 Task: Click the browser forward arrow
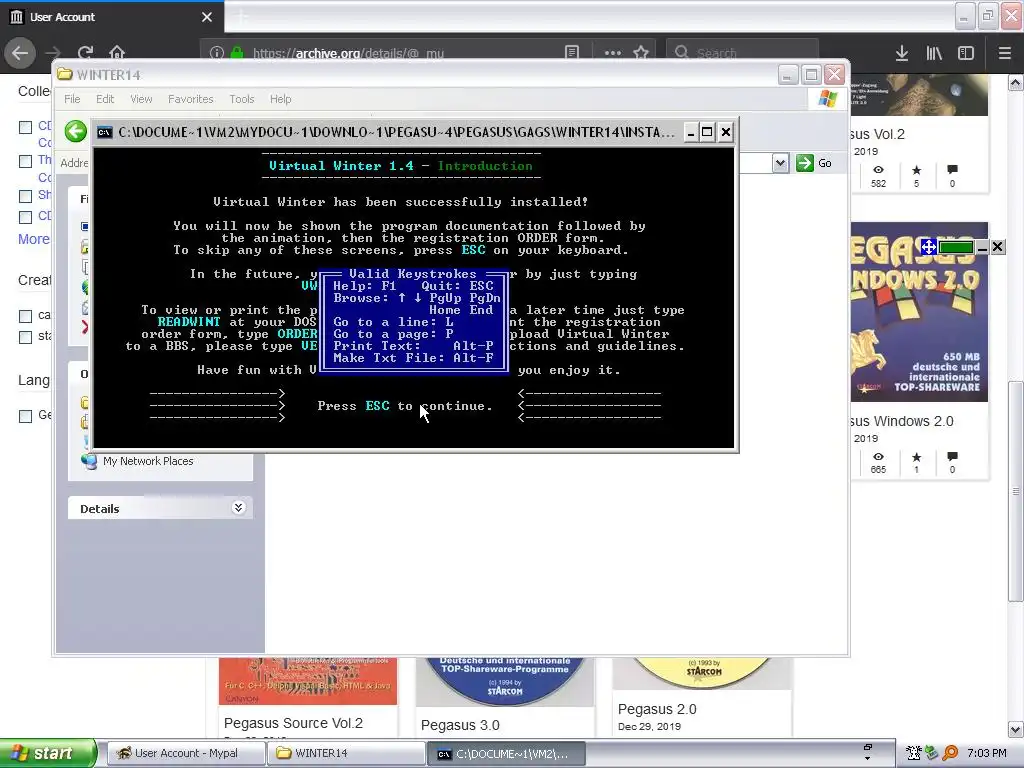pos(54,53)
